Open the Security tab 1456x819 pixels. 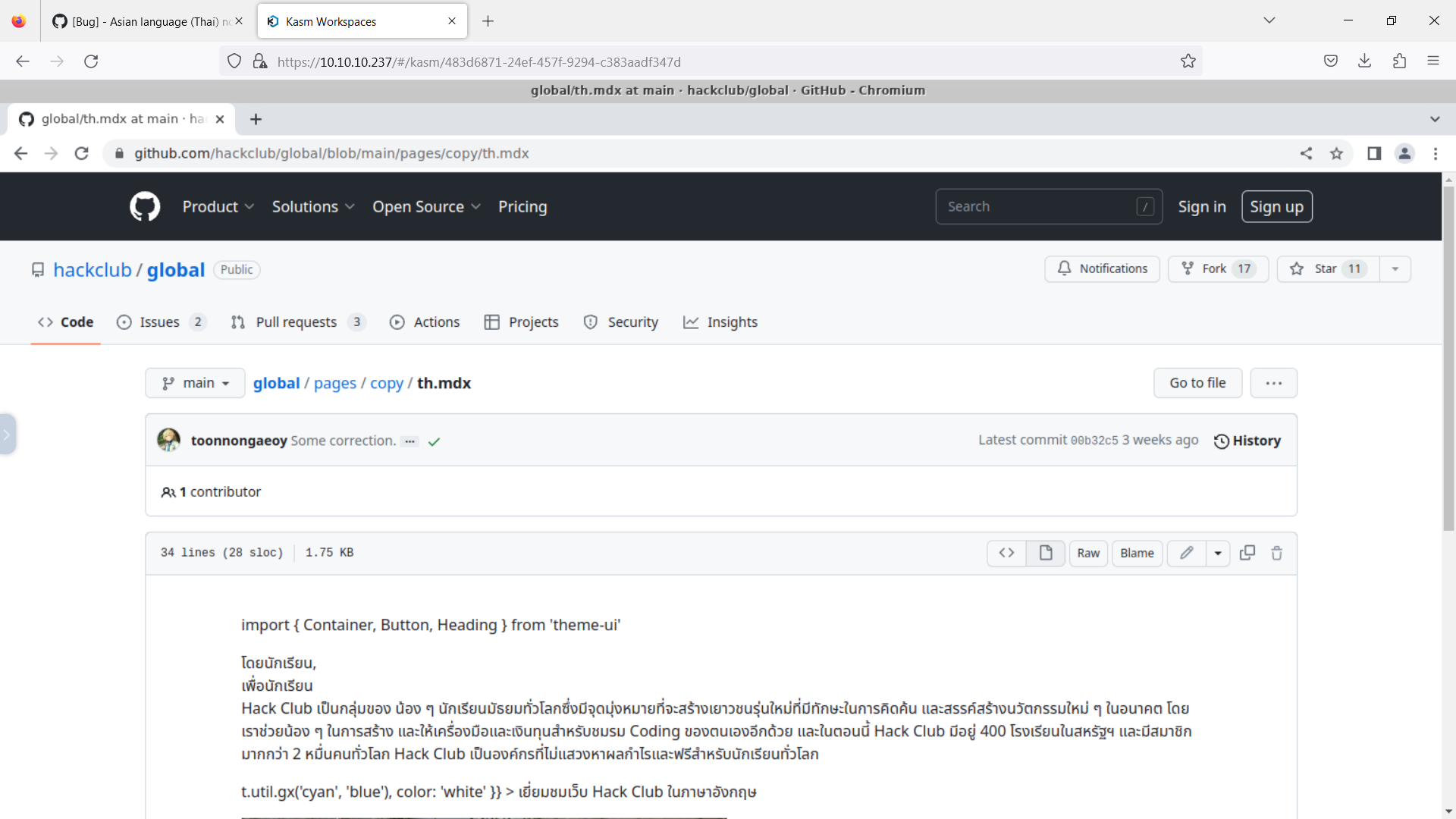[x=632, y=322]
